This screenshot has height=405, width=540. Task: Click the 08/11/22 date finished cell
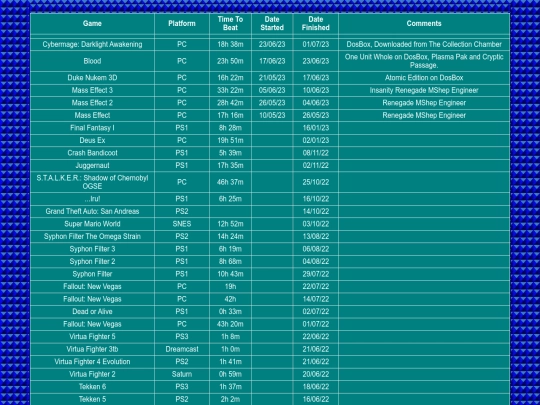click(315, 153)
